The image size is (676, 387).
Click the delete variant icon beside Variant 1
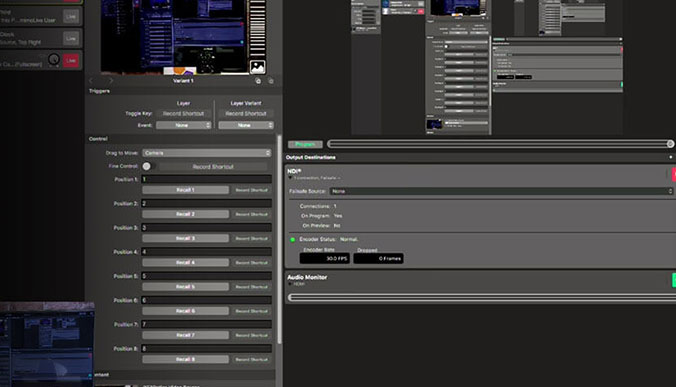pyautogui.click(x=271, y=81)
